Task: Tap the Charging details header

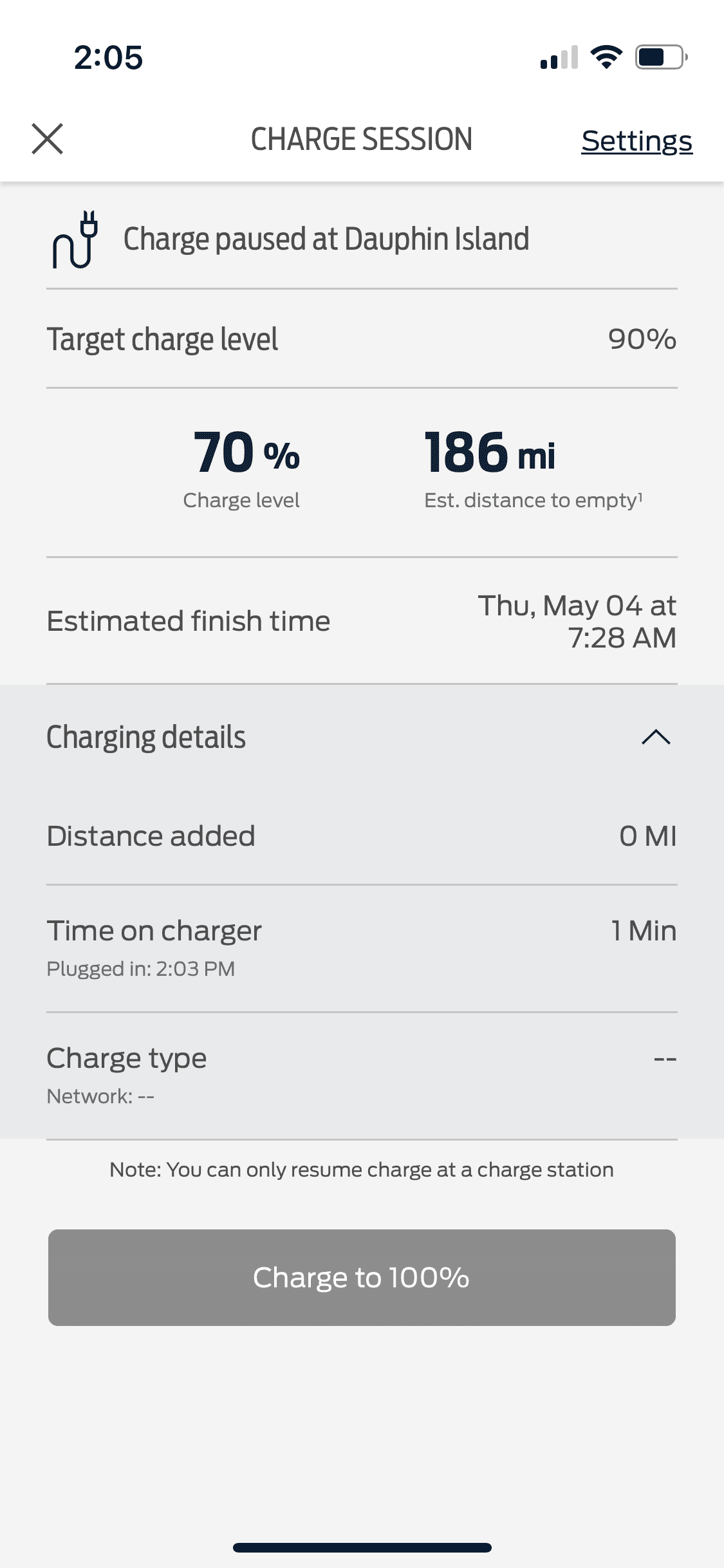Action: 146,738
